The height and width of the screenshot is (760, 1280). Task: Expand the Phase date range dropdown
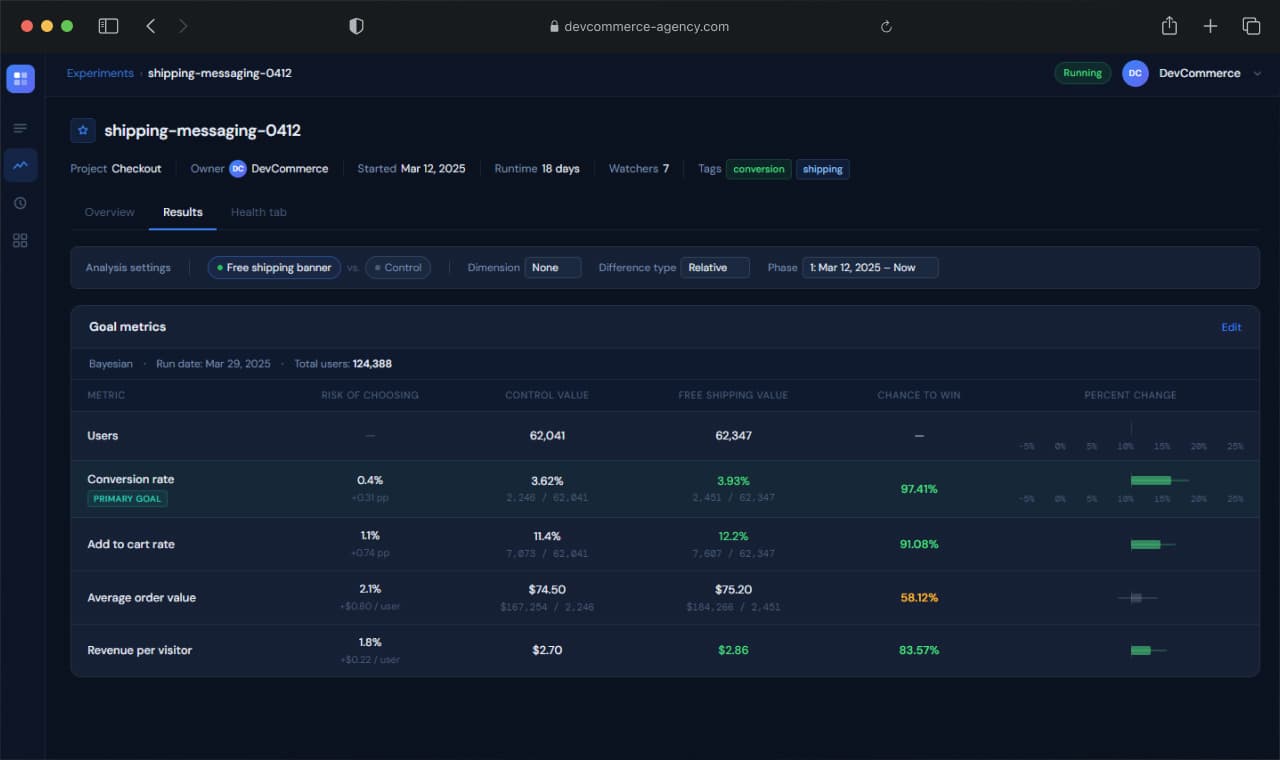coord(869,268)
